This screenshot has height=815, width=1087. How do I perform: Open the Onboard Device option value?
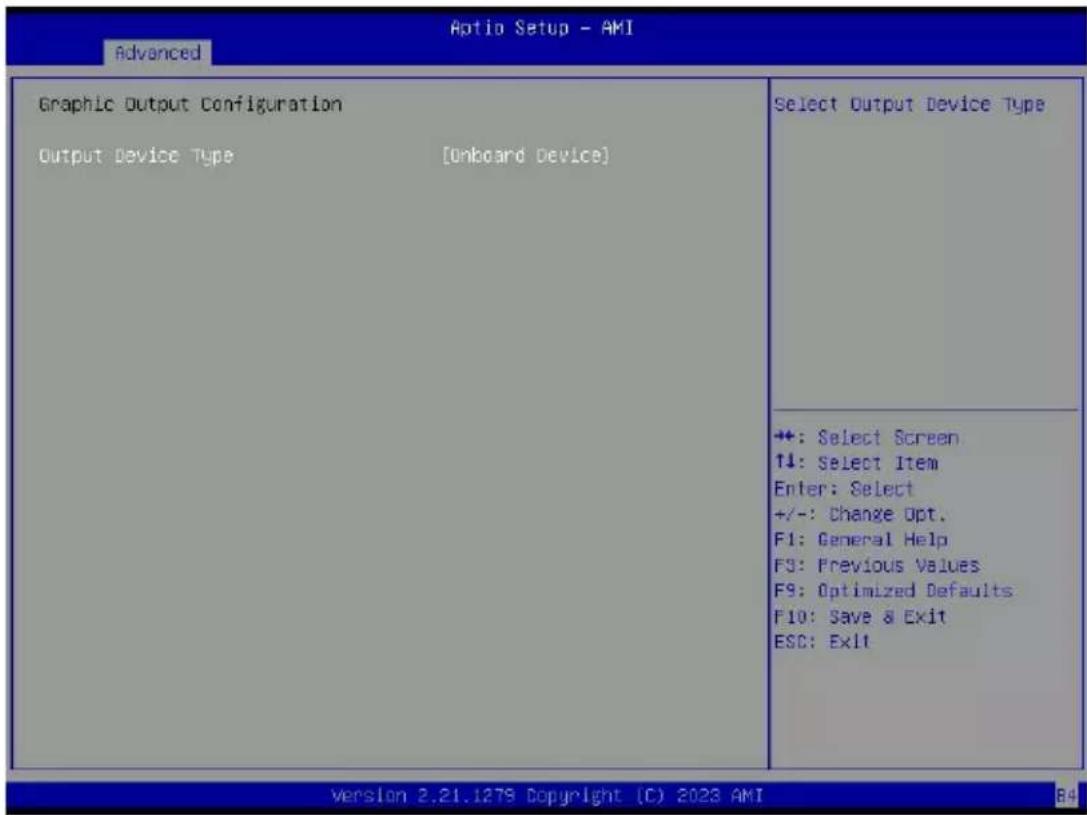point(525,155)
